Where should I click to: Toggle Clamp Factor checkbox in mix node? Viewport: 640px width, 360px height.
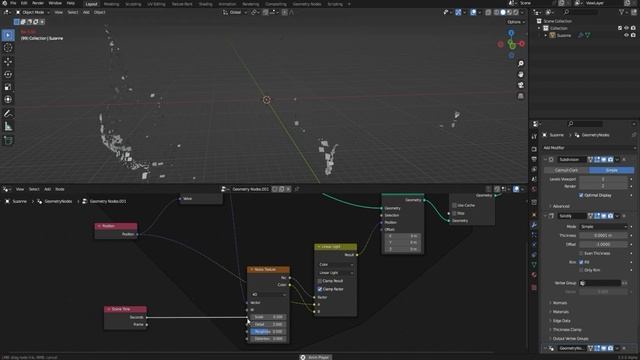[x=320, y=289]
